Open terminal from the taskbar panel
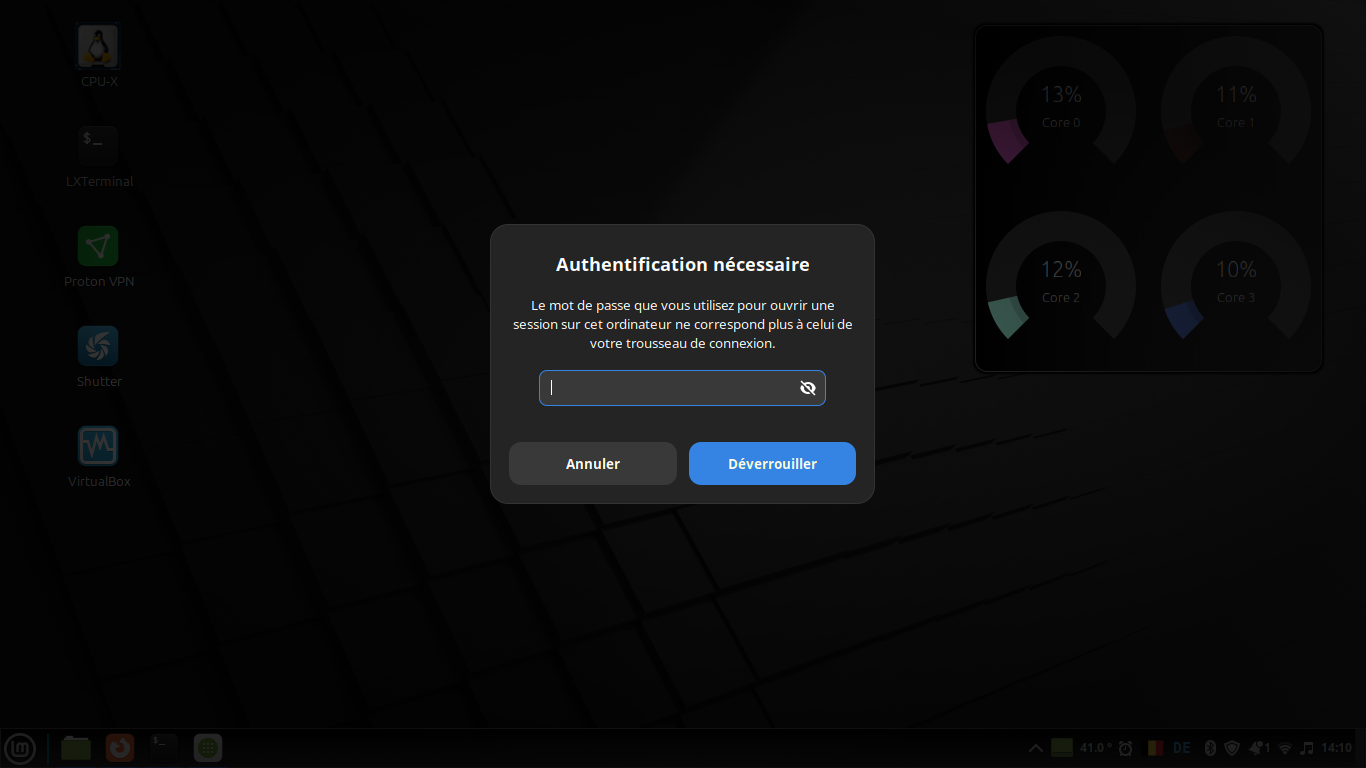The width and height of the screenshot is (1366, 768). (164, 748)
